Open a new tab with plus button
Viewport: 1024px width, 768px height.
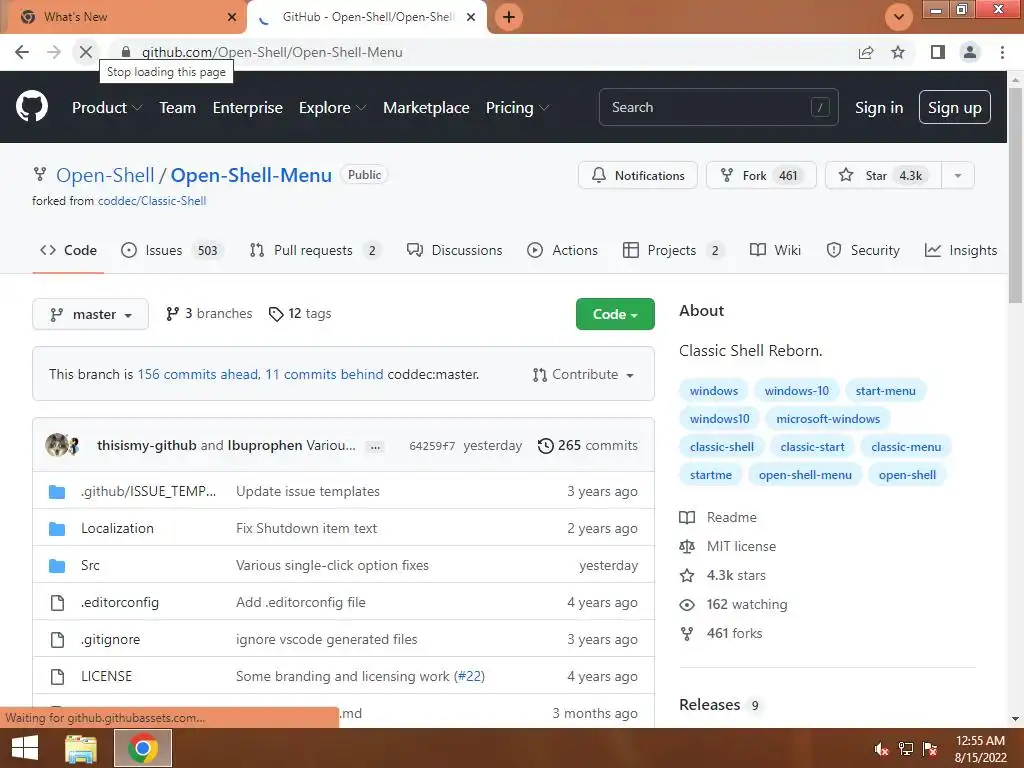(x=509, y=17)
